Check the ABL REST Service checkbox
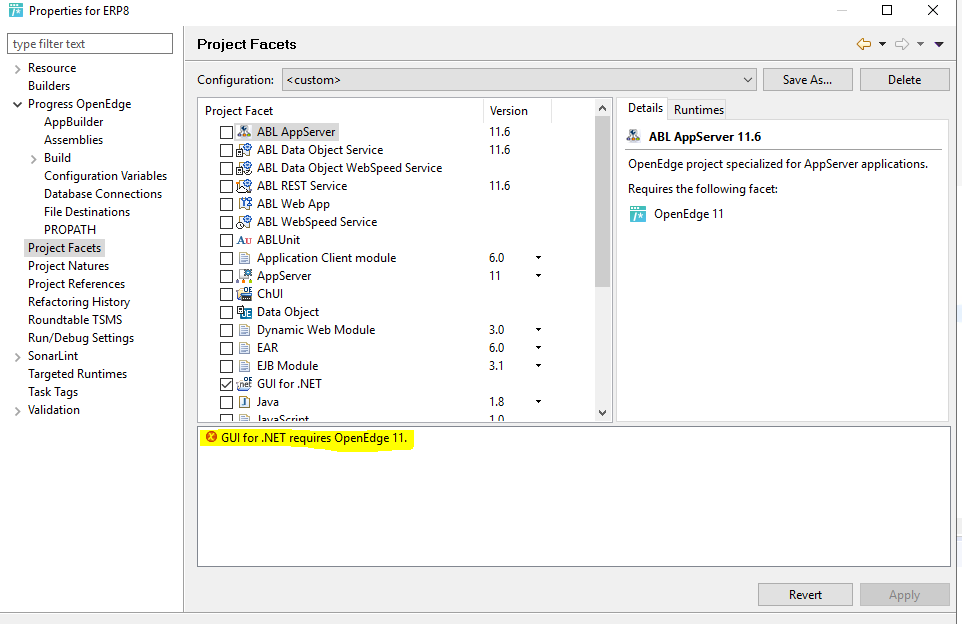Screen dimensions: 962x624 [x=226, y=186]
